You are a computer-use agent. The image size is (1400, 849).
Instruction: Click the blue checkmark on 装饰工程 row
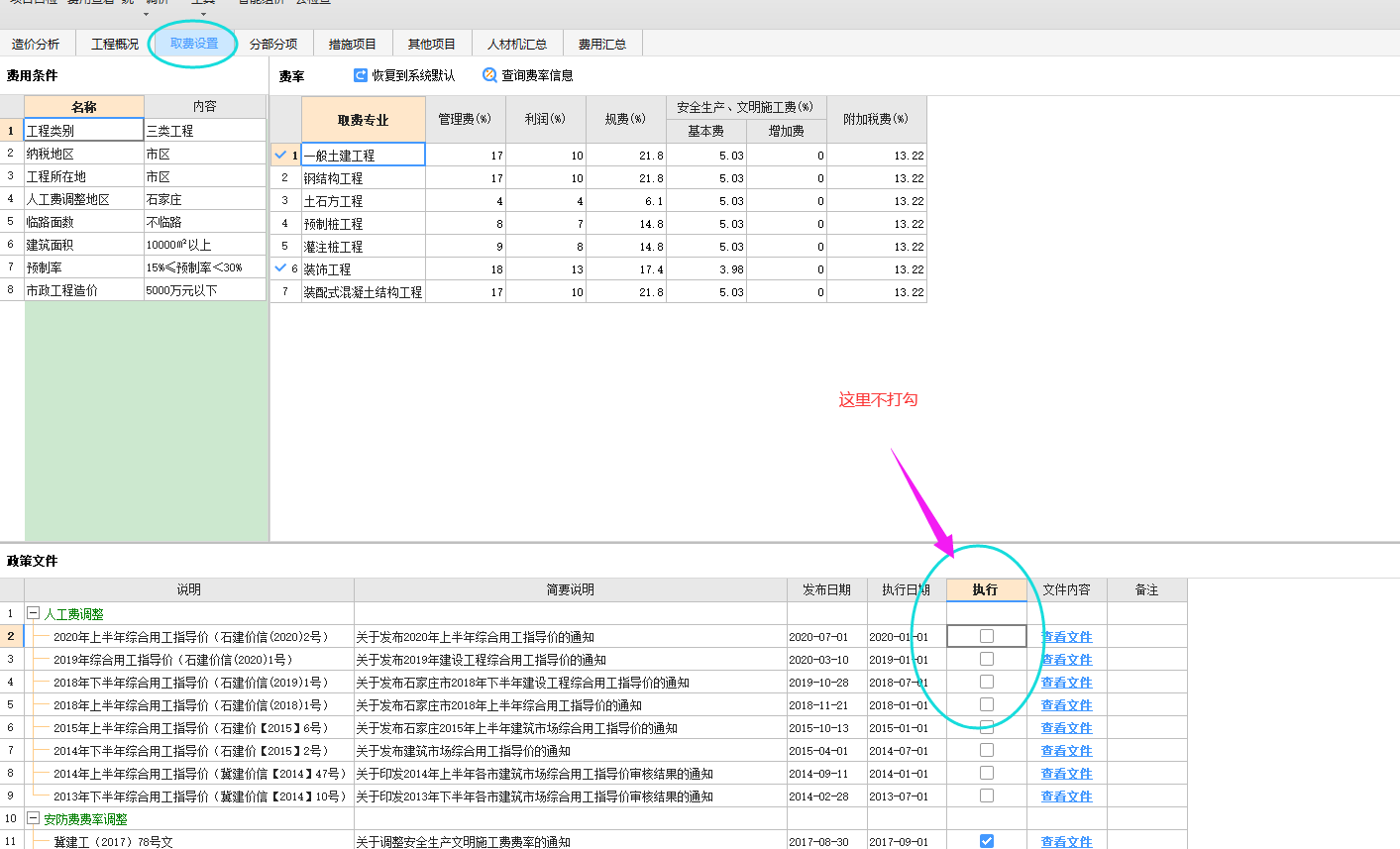click(x=280, y=268)
